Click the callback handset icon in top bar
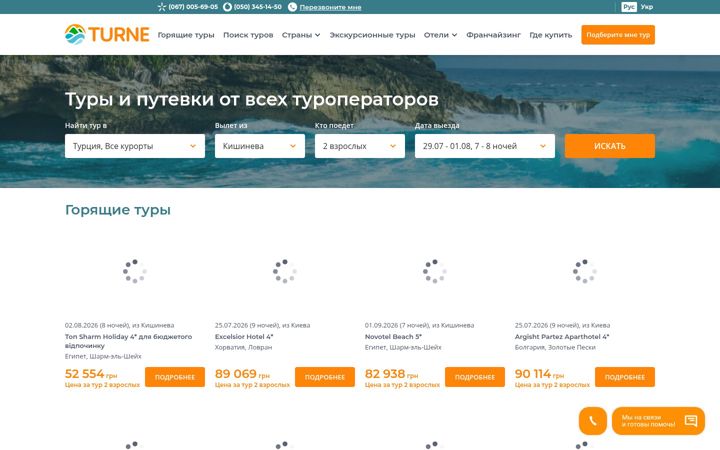Image resolution: width=720 pixels, height=450 pixels. click(292, 7)
